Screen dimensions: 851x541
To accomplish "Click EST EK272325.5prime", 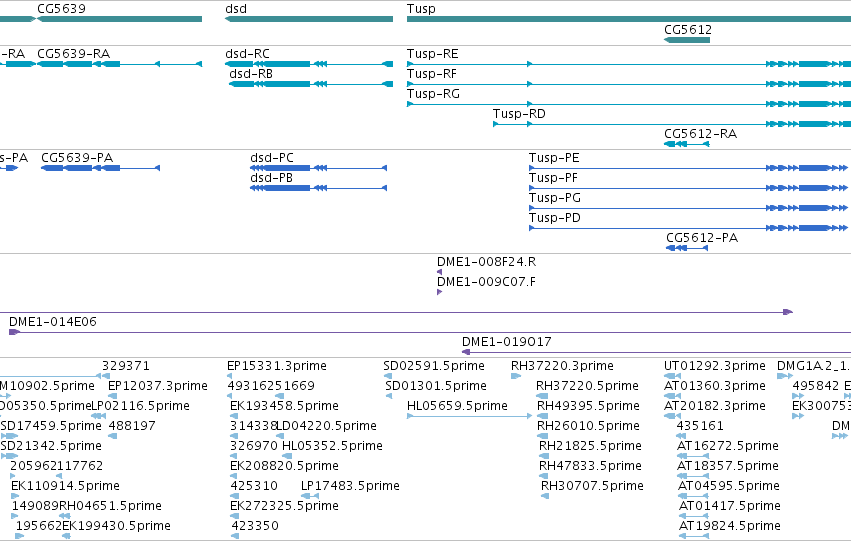I will click(x=284, y=506).
